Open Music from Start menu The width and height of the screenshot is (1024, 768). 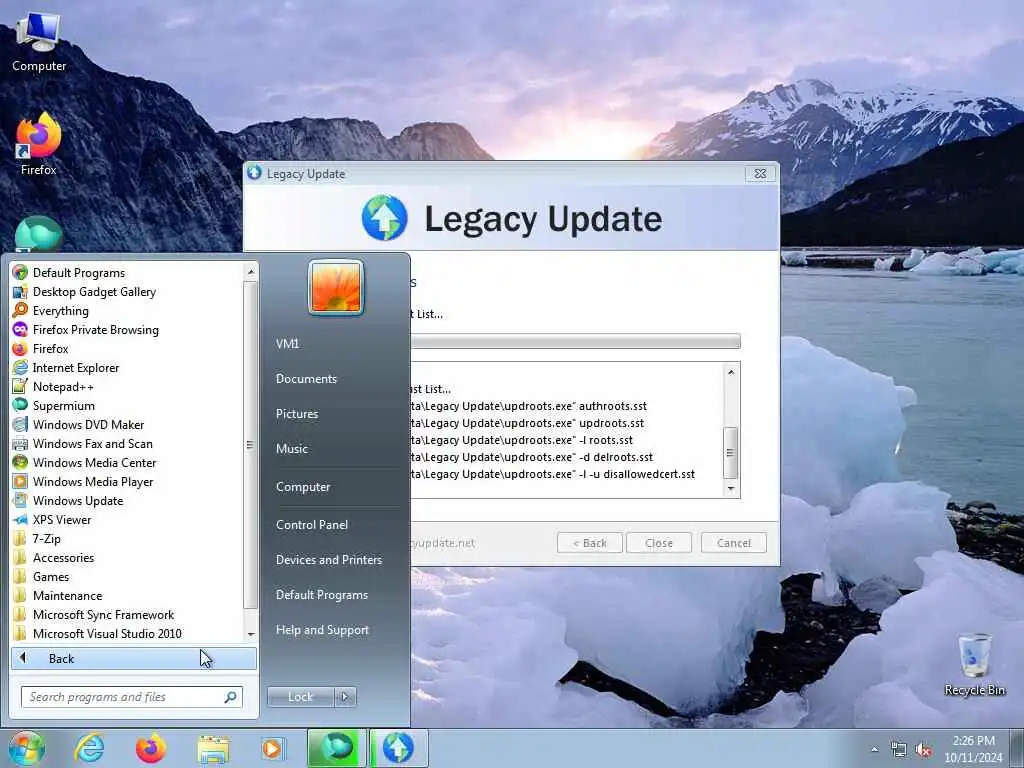292,449
